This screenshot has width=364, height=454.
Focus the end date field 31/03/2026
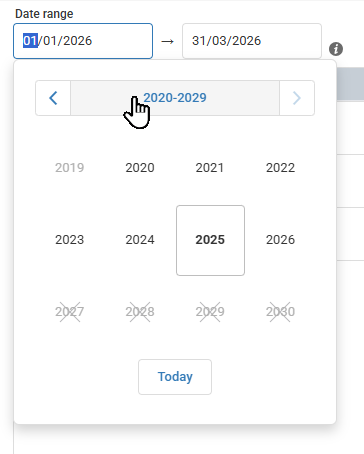coord(252,41)
